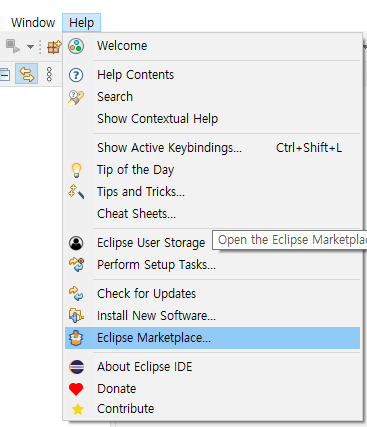Viewport: 367px width, 427px height.
Task: Click the New package toolbar icon
Action: tap(55, 47)
